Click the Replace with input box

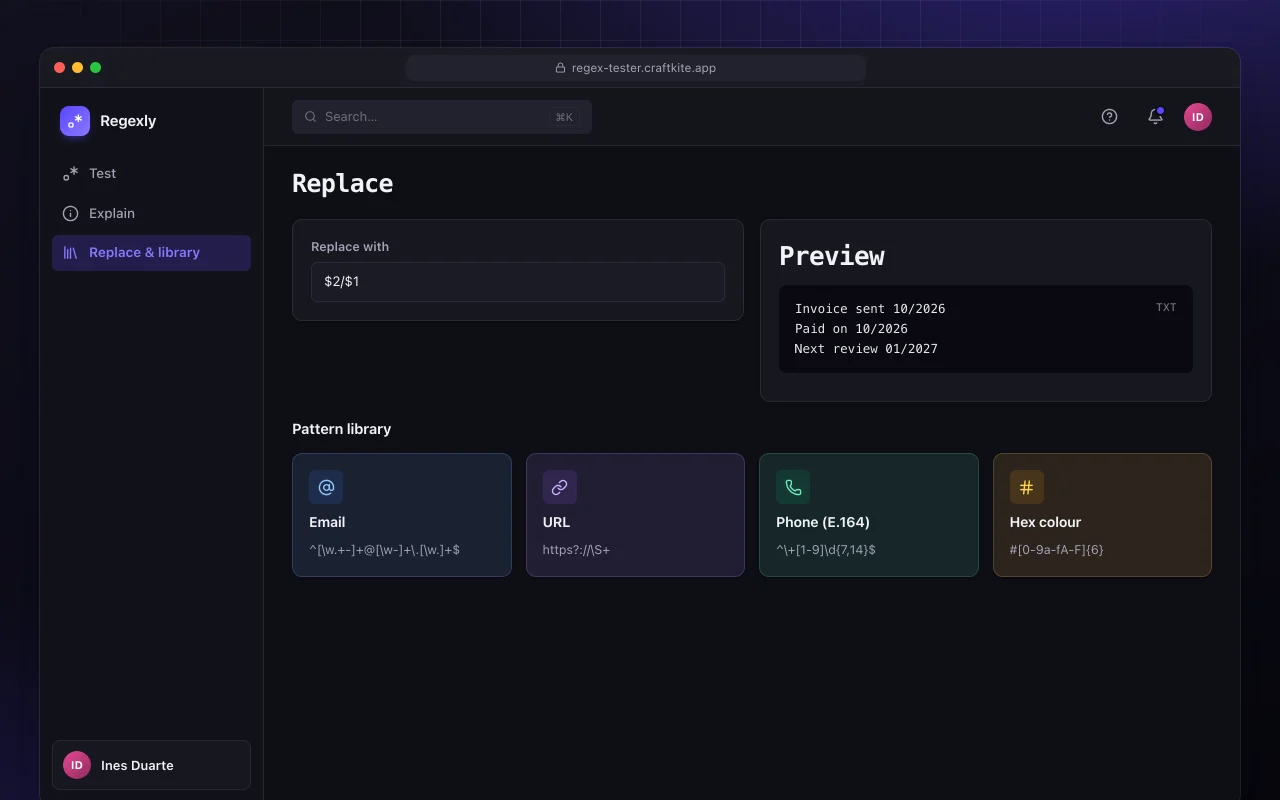518,282
